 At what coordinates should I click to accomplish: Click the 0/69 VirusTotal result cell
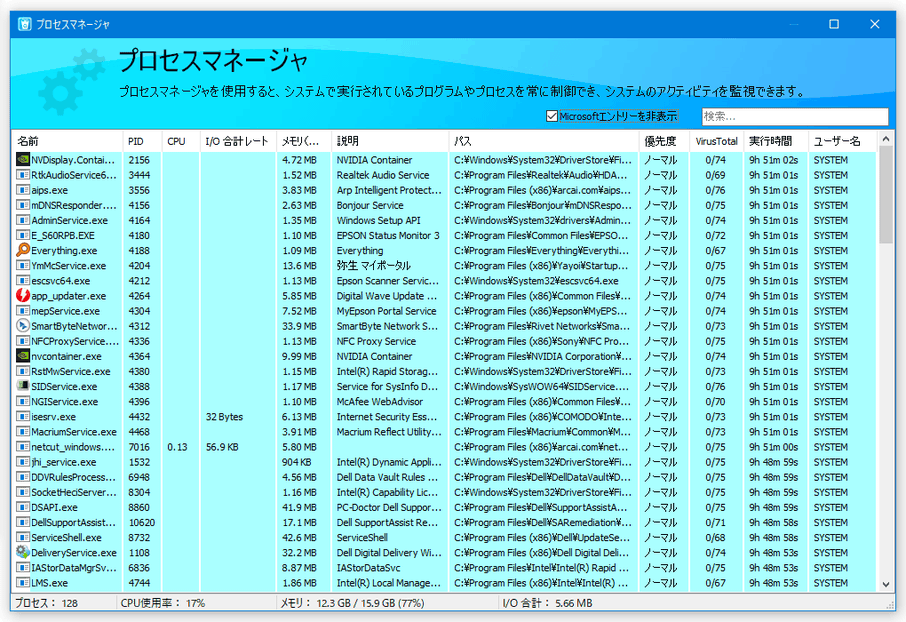(x=715, y=175)
